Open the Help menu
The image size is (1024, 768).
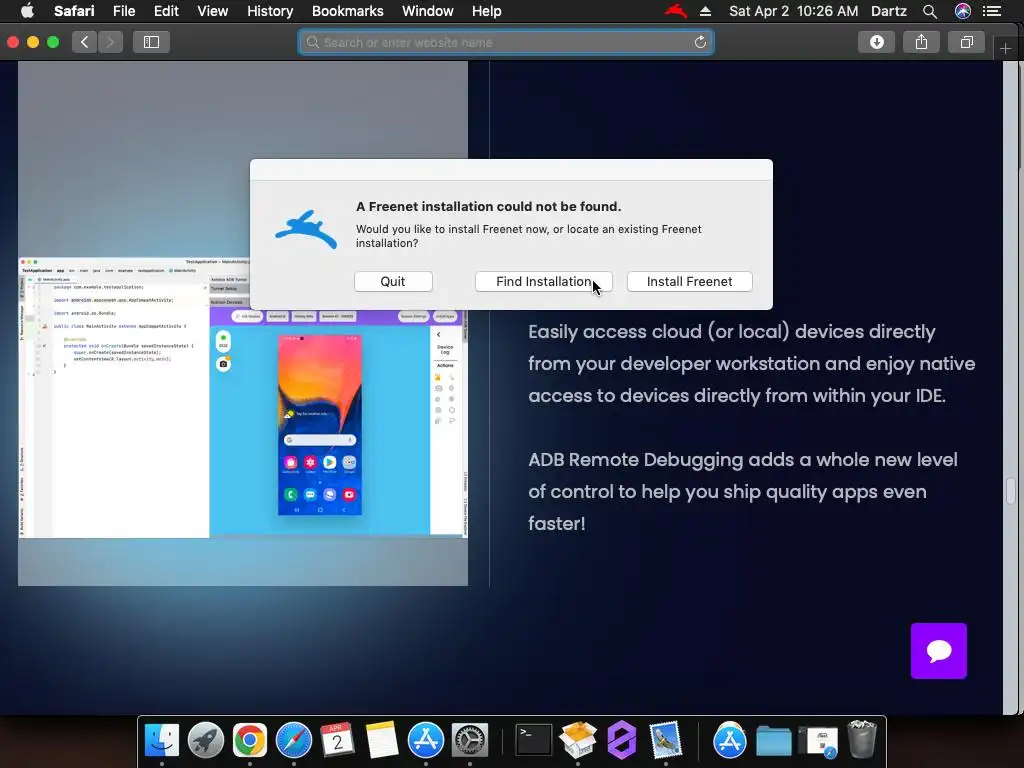[x=487, y=11]
